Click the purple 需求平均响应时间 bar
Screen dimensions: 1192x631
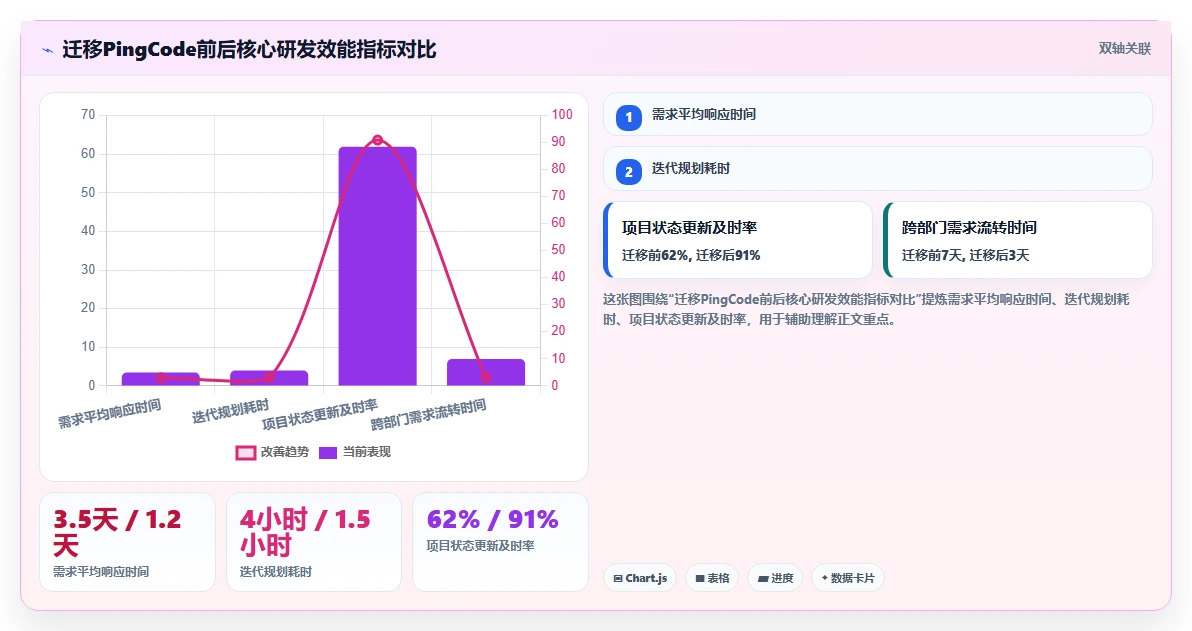pos(160,379)
